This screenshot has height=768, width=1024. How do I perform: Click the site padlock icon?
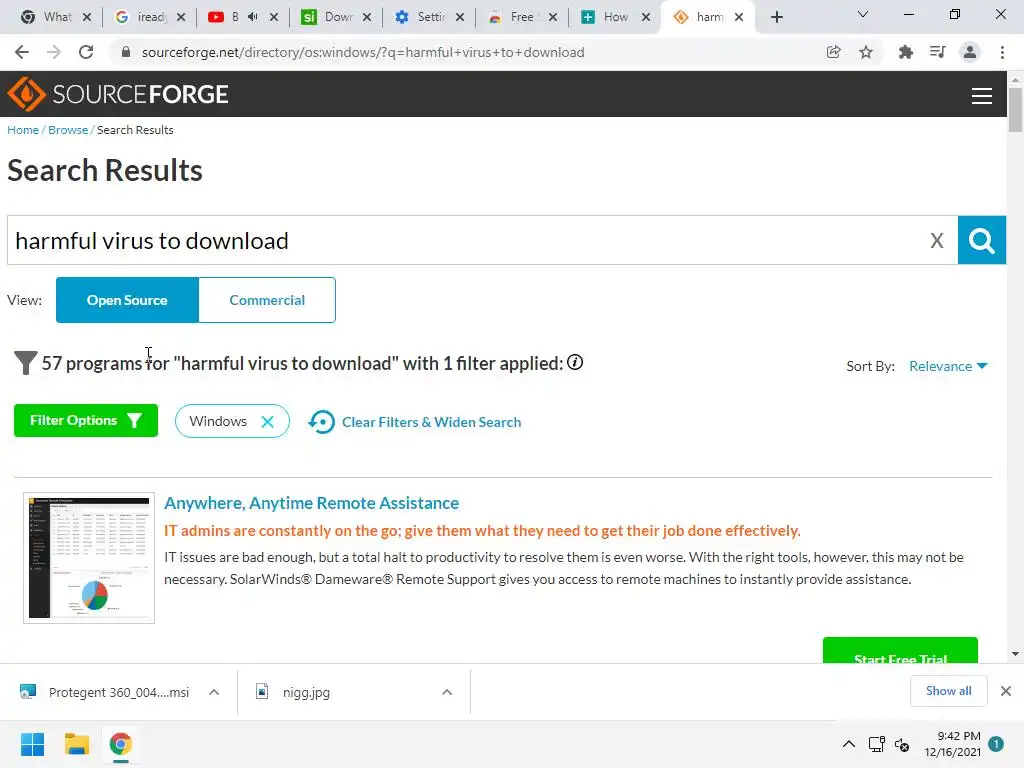click(126, 52)
